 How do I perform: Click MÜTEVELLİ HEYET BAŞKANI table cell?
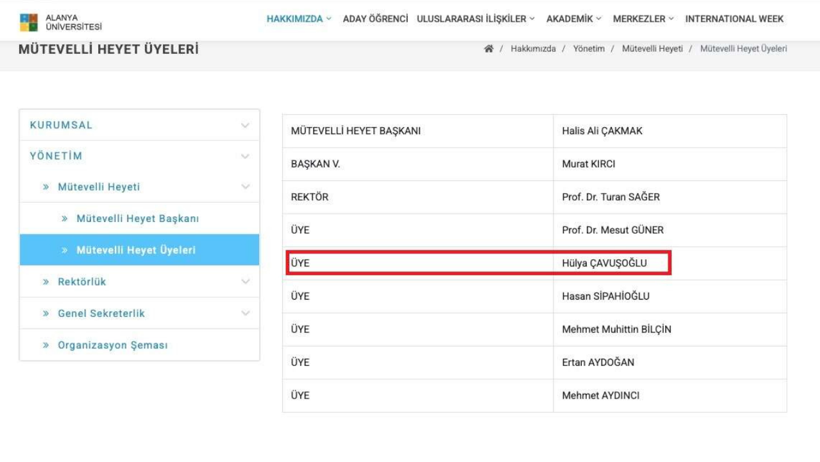(418, 131)
